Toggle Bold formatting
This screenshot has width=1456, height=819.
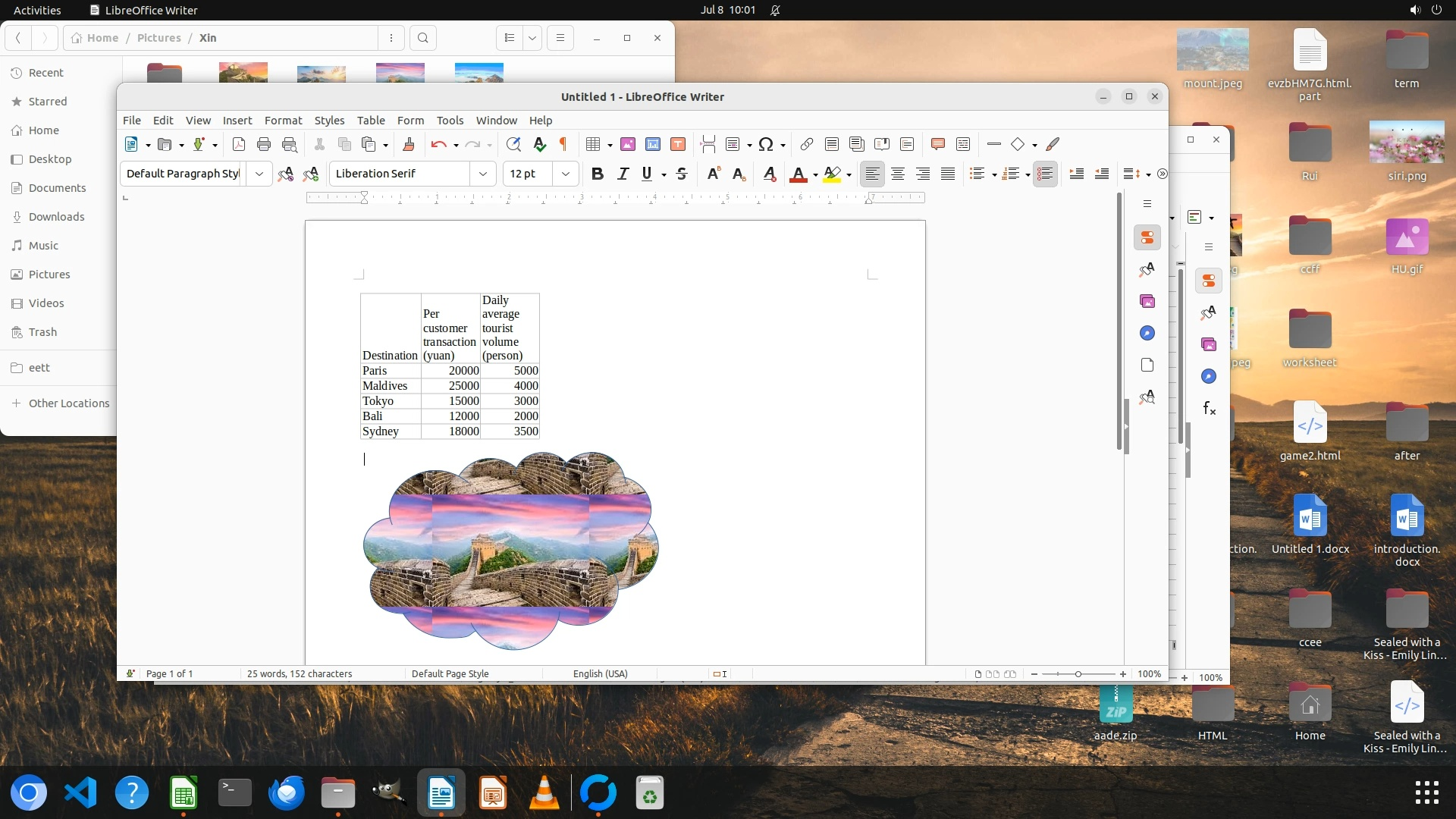(597, 174)
